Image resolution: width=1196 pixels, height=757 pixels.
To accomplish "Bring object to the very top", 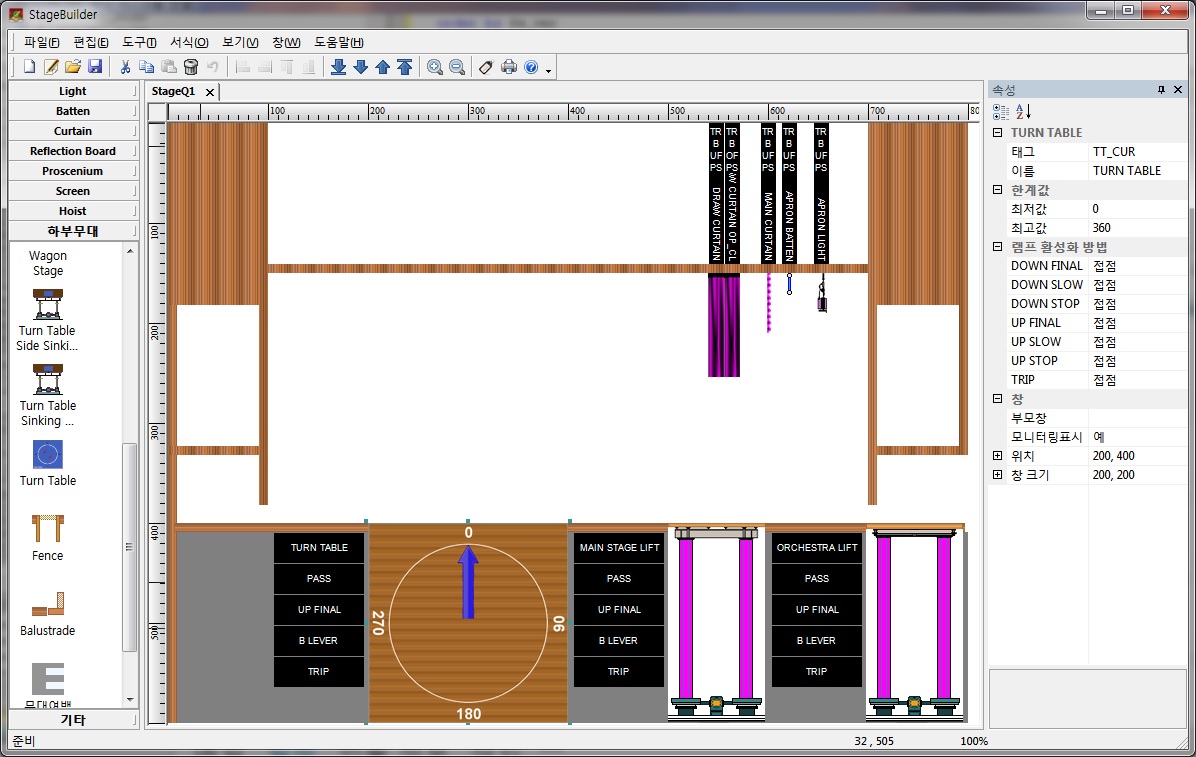I will (x=405, y=67).
